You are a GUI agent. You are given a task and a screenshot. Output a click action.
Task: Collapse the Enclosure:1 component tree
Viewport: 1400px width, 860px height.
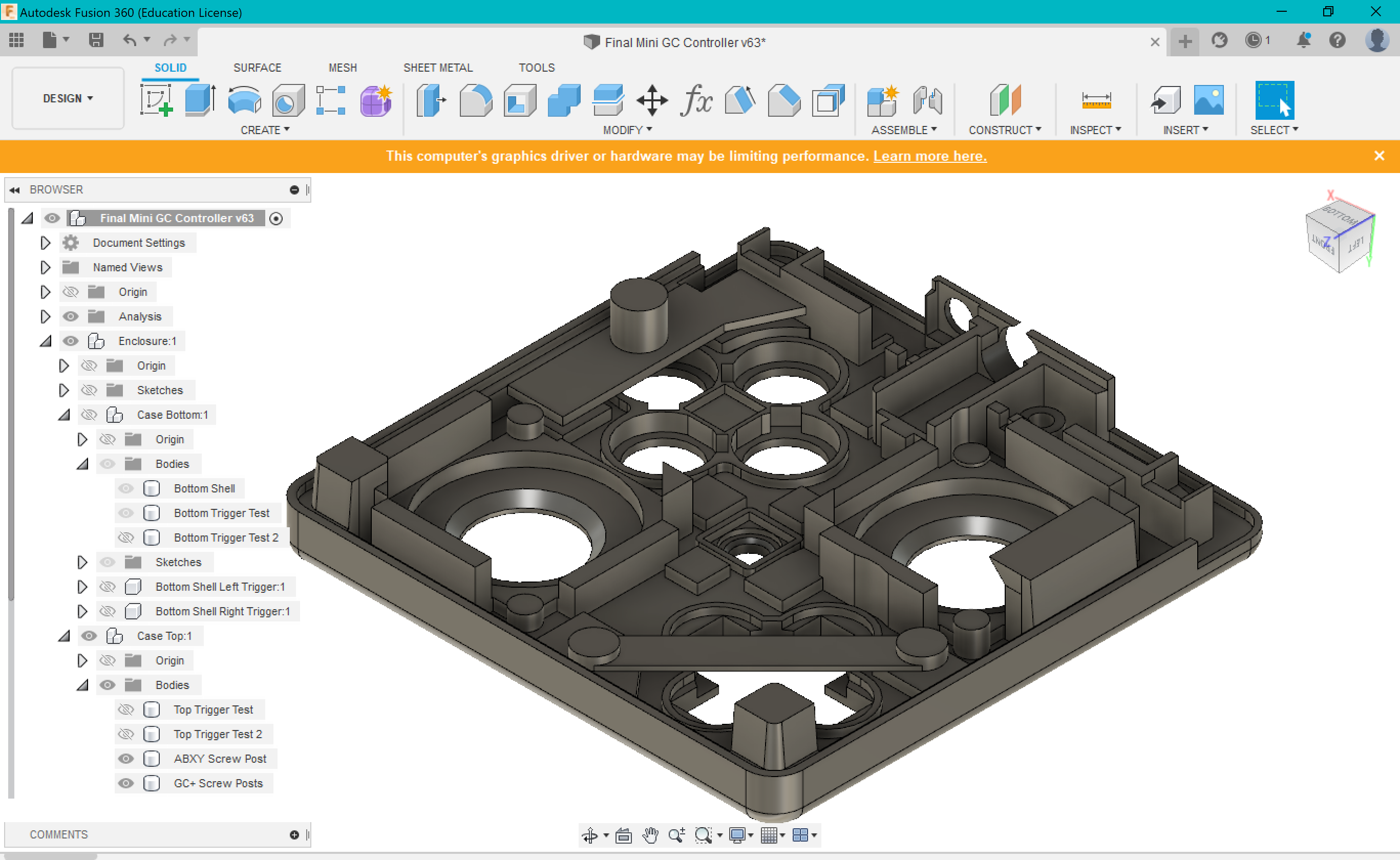pyautogui.click(x=45, y=341)
